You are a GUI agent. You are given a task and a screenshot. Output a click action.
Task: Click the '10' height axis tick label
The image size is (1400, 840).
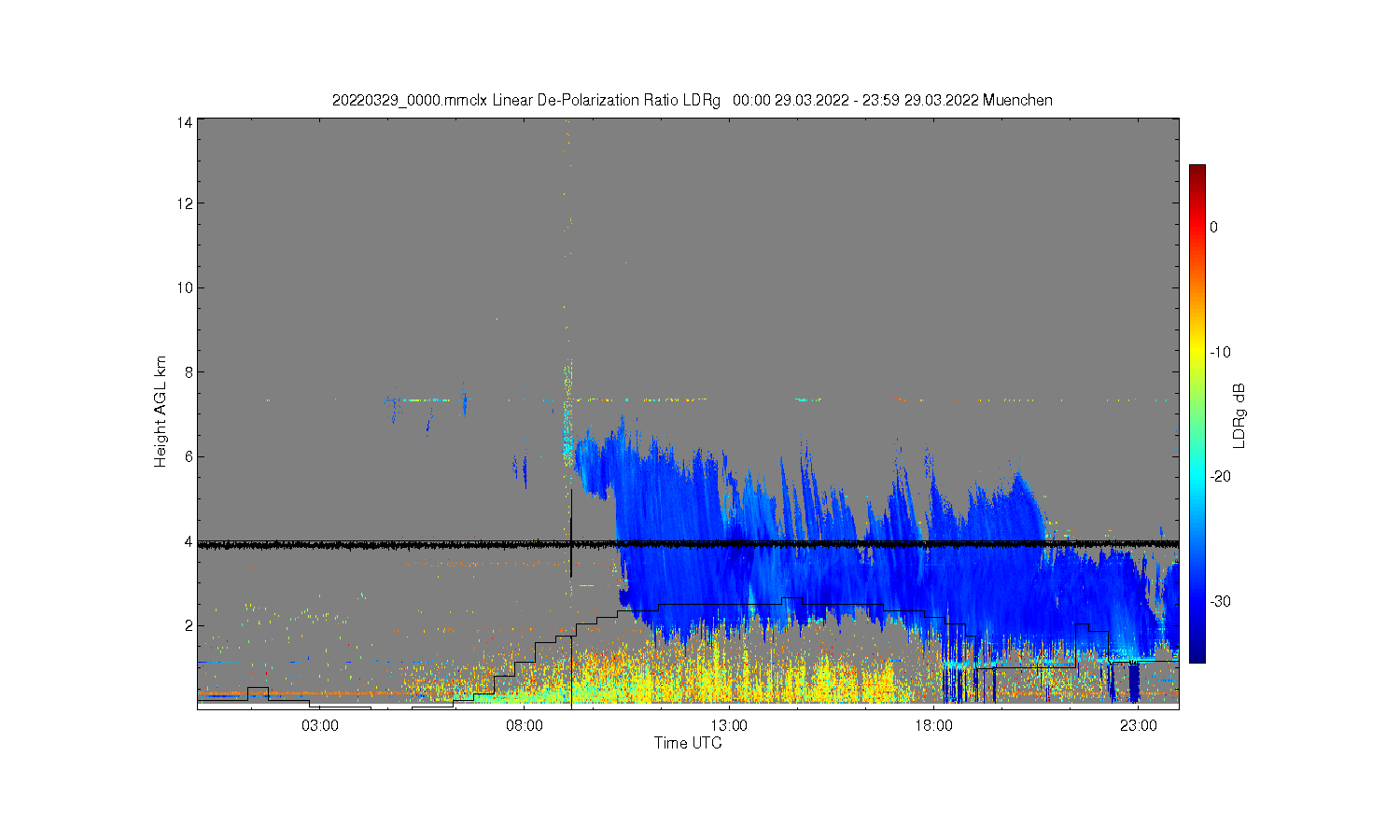coord(185,287)
